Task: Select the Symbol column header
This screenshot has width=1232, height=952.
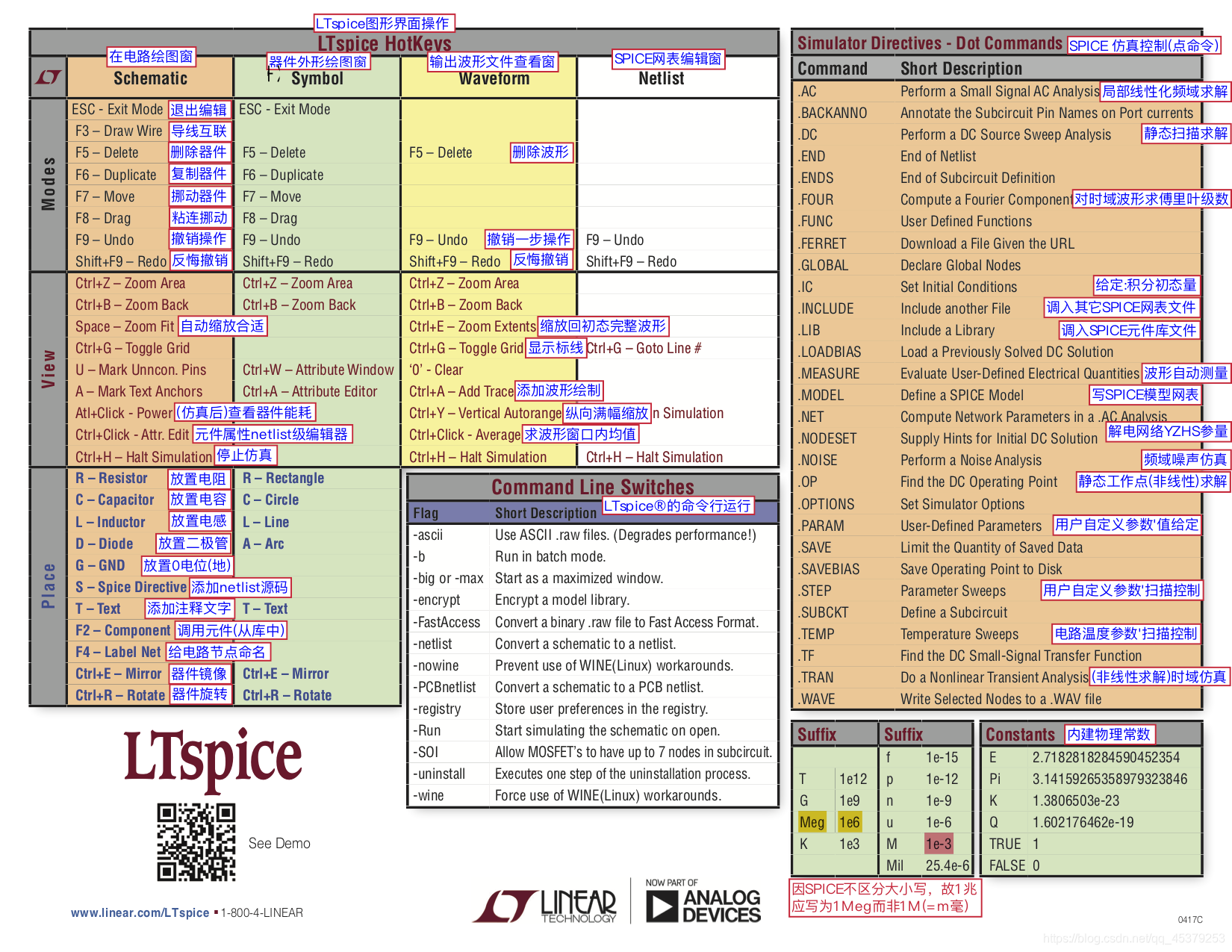Action: (317, 78)
